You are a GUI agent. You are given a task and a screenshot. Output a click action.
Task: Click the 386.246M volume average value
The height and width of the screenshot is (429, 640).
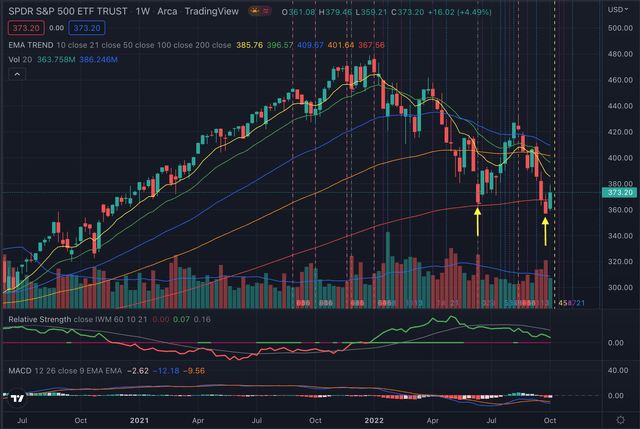point(98,60)
